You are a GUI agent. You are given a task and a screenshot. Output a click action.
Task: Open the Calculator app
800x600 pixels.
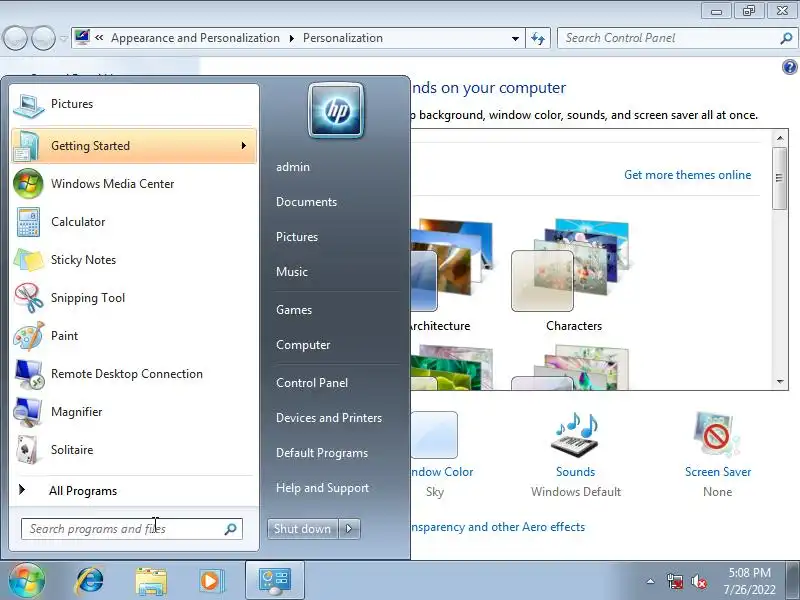134,222
